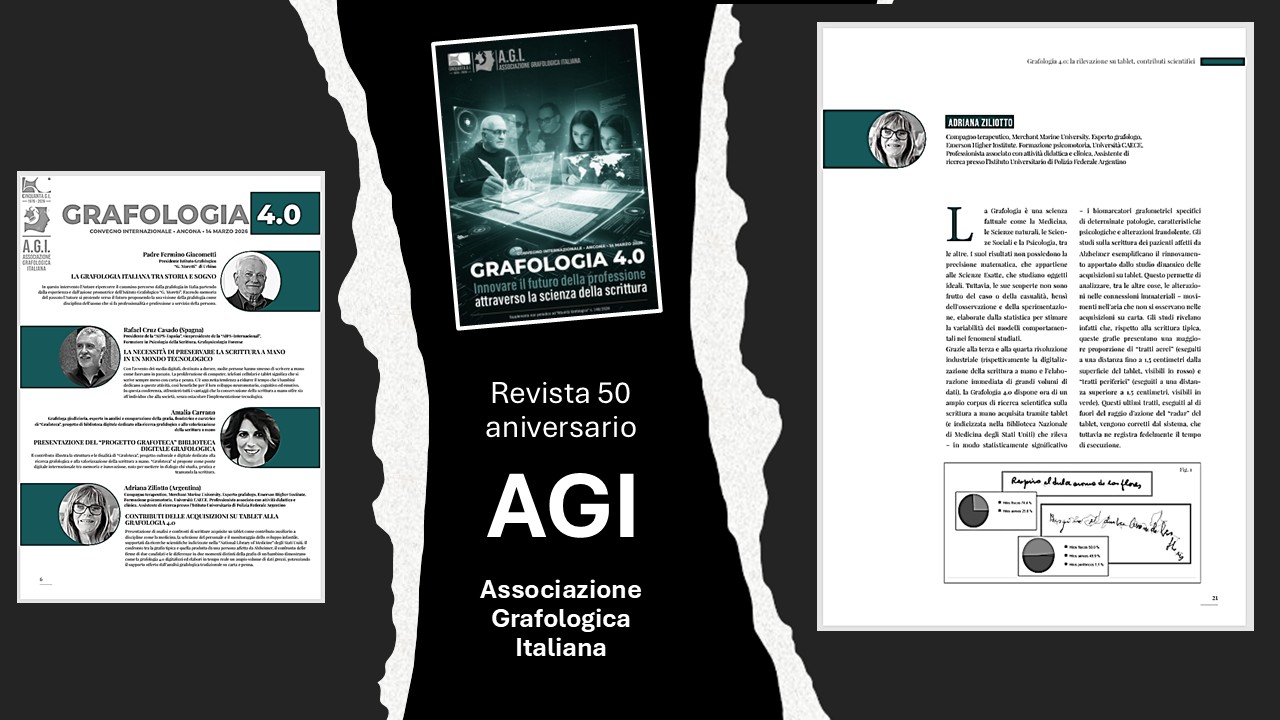
Task: Select Adriana Ziliotto's portrait on the left page
Action: click(x=89, y=513)
